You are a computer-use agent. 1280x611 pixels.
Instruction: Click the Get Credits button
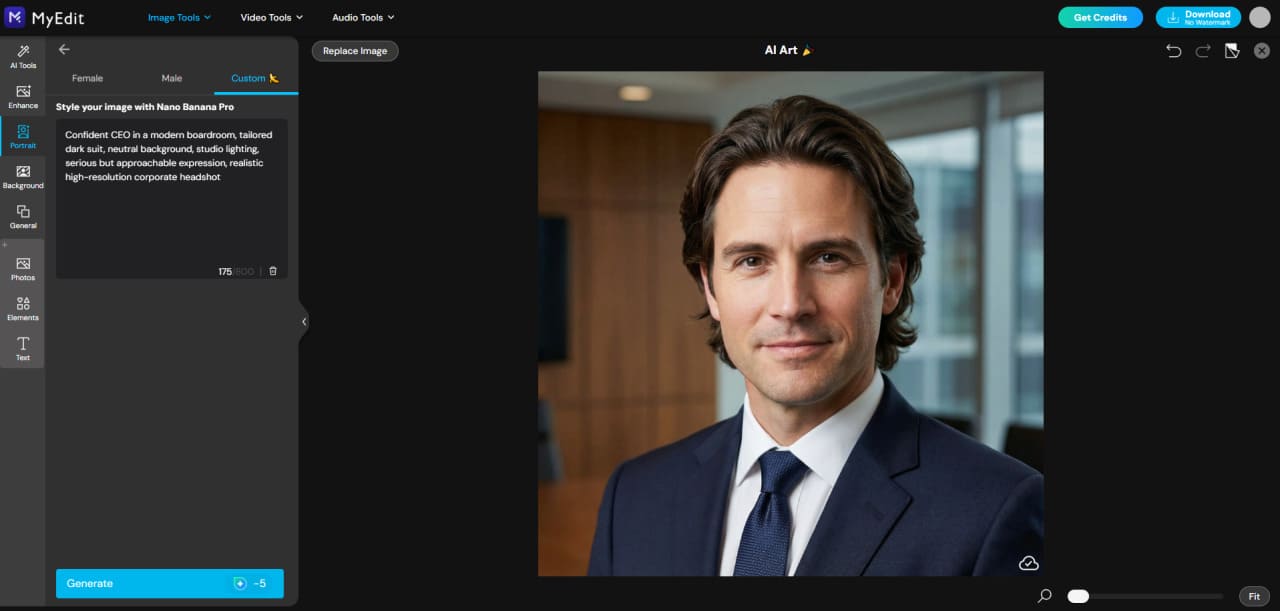tap(1100, 17)
